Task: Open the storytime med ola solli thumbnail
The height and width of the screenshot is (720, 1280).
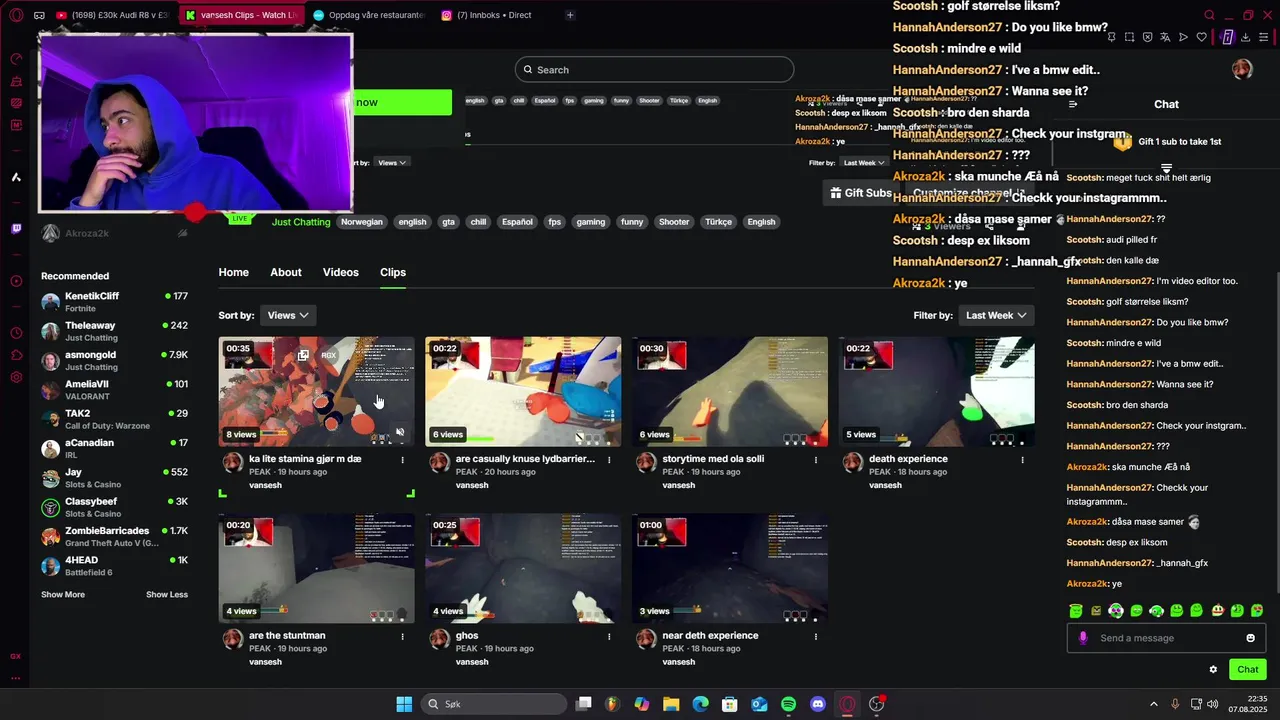Action: pos(730,391)
